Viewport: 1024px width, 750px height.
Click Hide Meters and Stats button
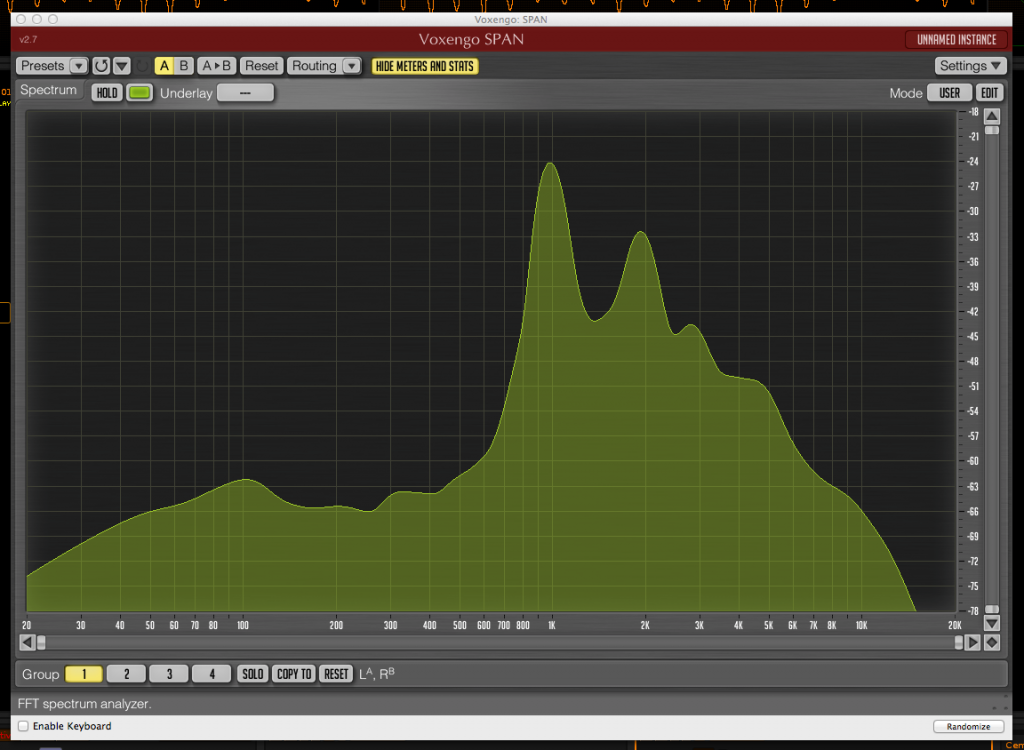pyautogui.click(x=425, y=66)
